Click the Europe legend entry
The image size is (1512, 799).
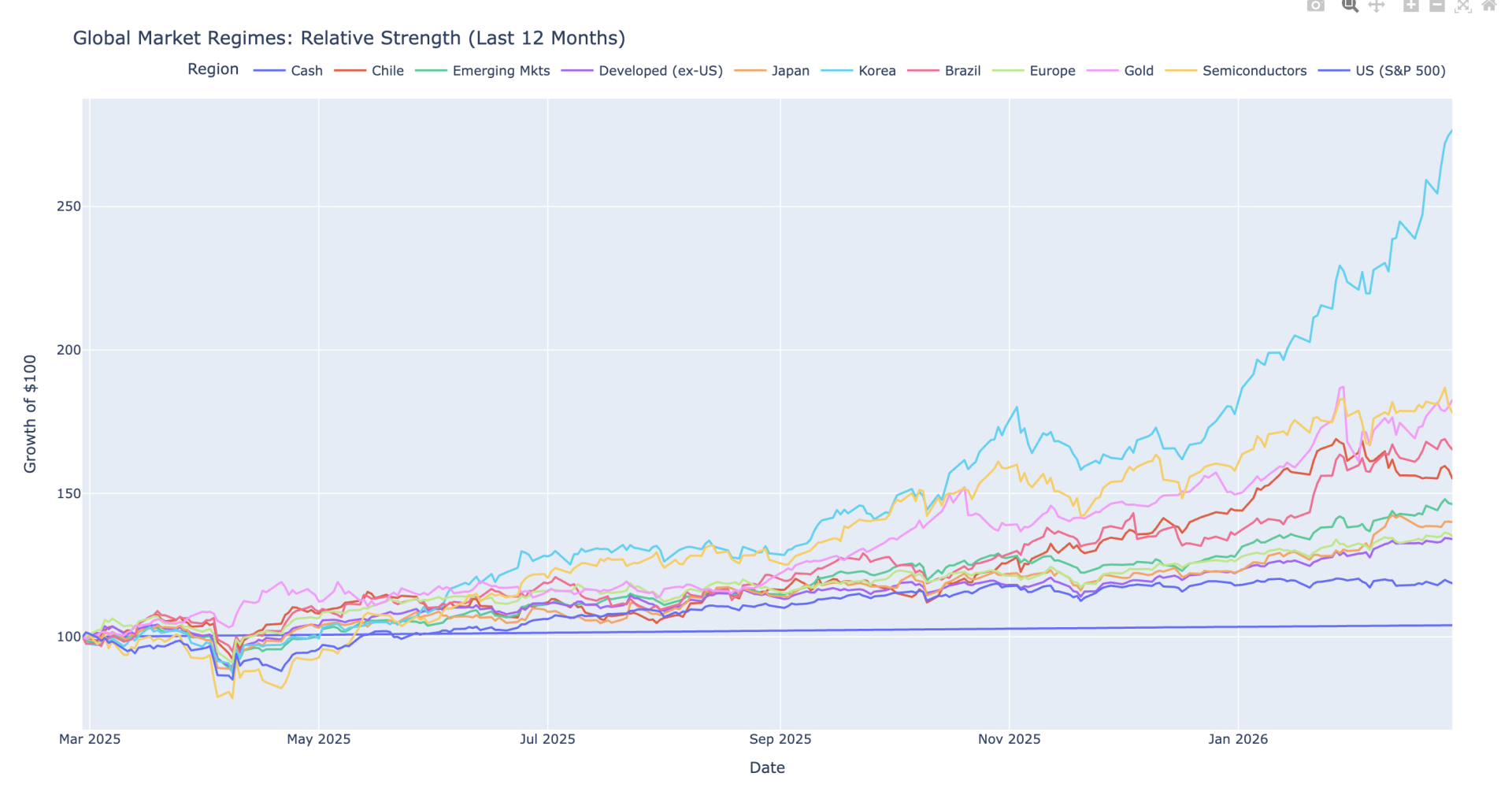(1052, 71)
